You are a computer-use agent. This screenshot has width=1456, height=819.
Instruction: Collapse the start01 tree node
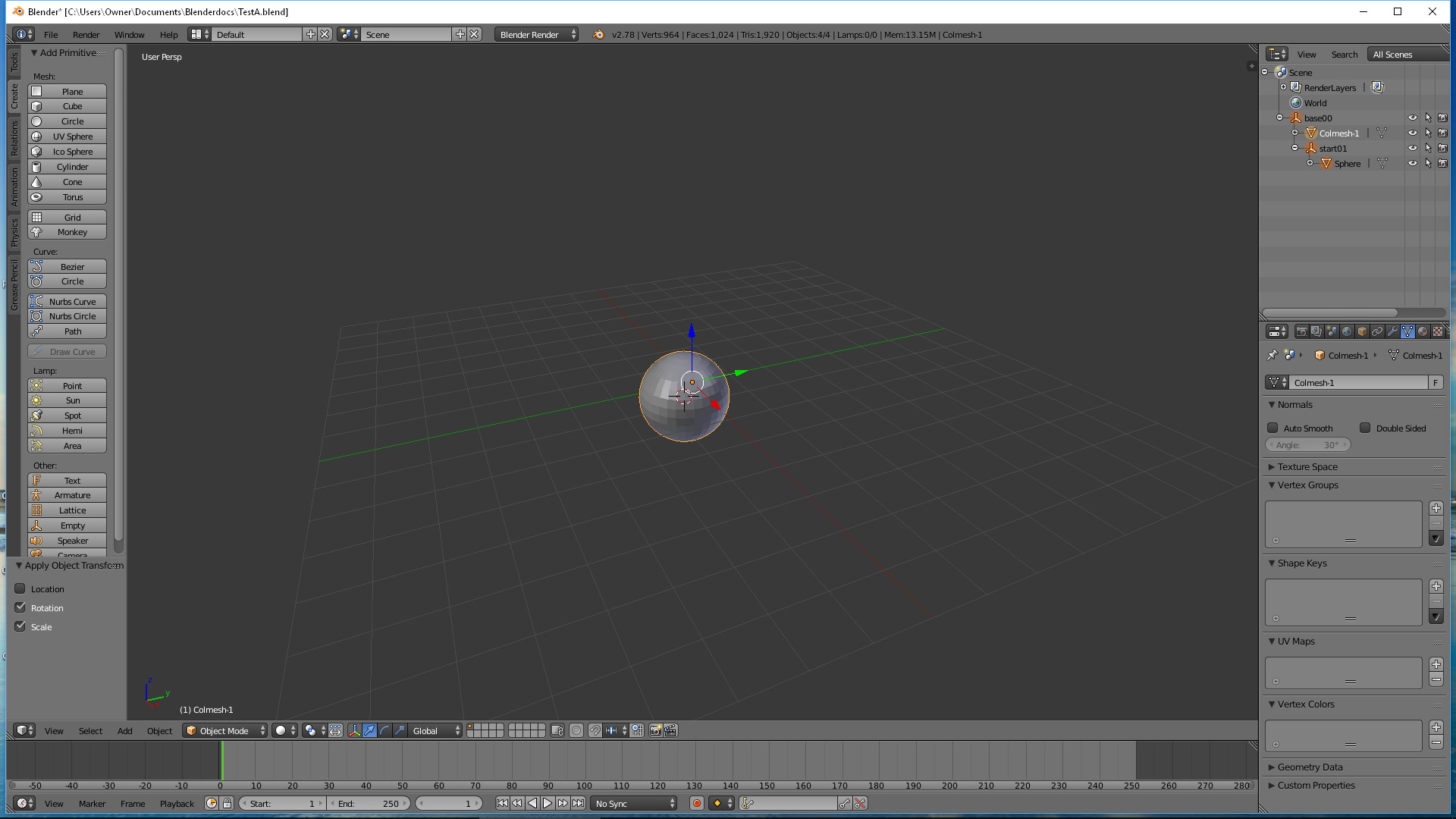1295,148
